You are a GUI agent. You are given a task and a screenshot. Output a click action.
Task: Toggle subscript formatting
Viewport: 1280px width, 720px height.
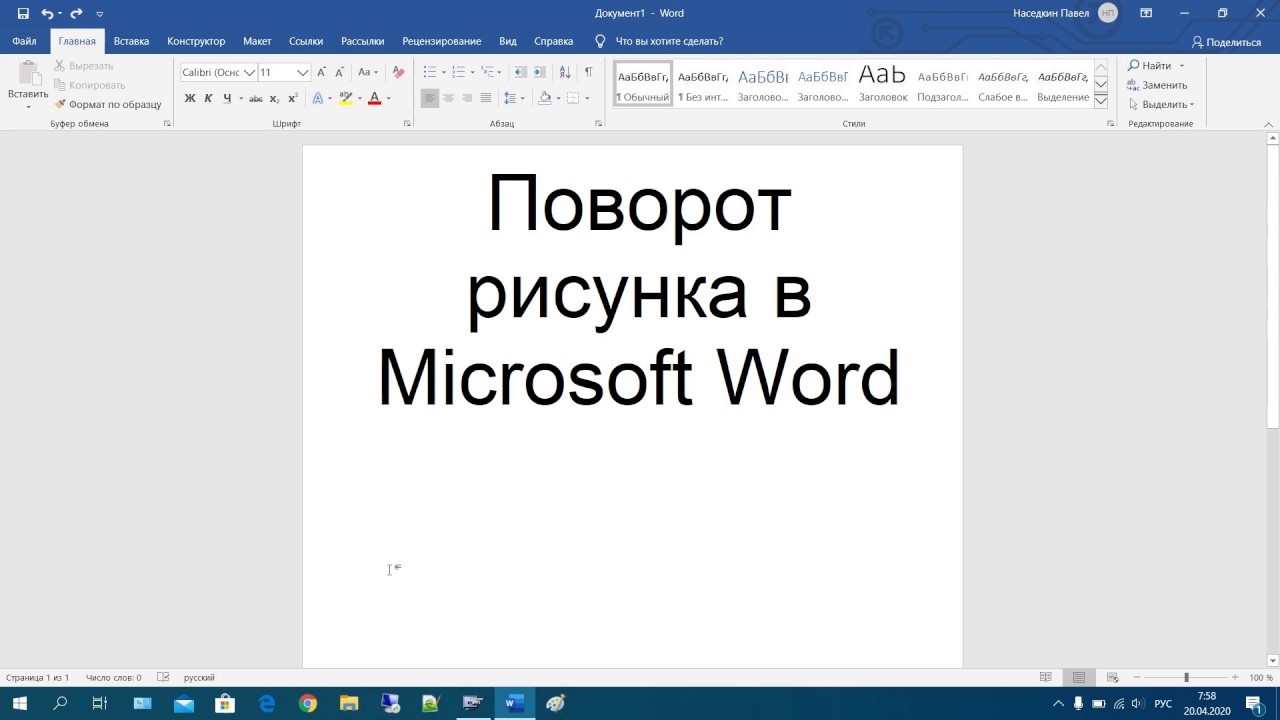click(x=274, y=98)
